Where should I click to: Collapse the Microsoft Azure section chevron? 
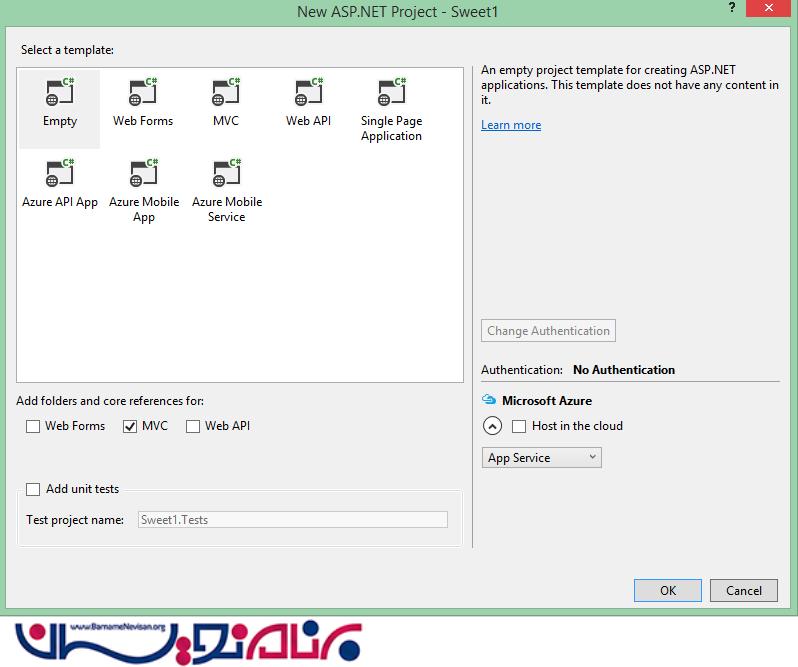[x=491, y=426]
